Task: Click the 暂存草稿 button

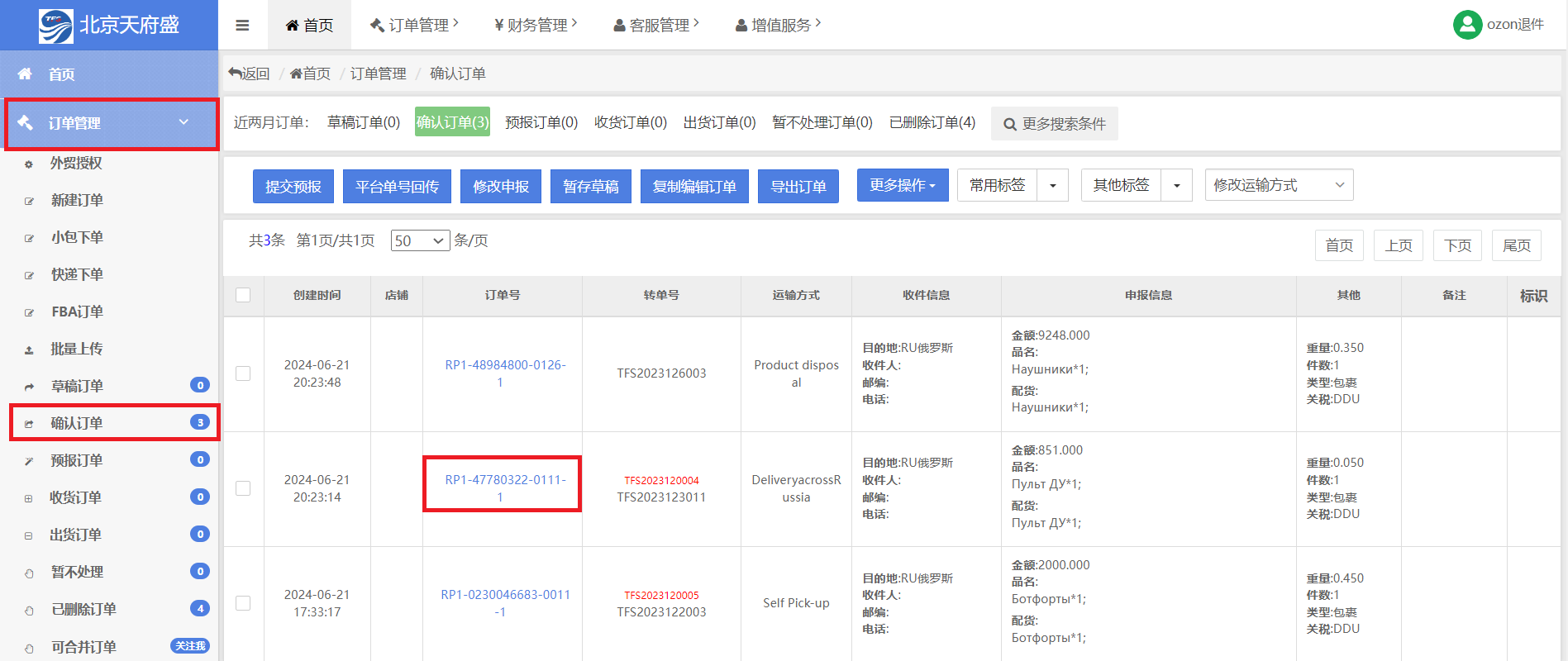Action: pos(591,187)
